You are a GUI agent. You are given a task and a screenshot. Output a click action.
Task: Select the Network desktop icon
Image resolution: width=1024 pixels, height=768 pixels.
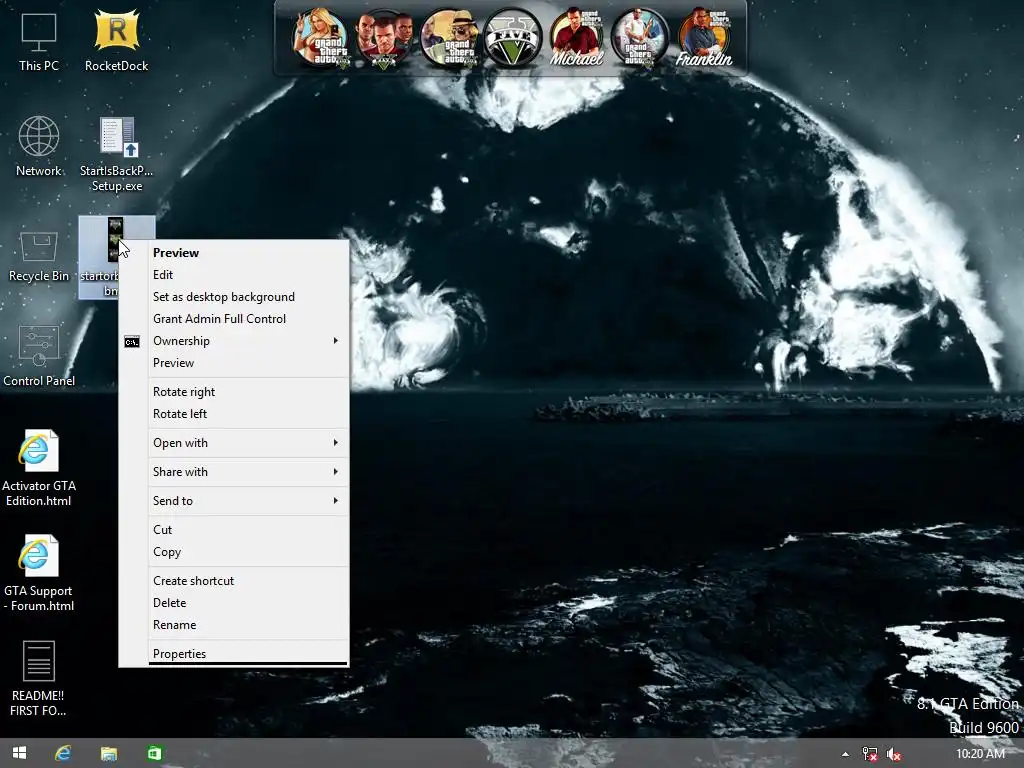39,146
